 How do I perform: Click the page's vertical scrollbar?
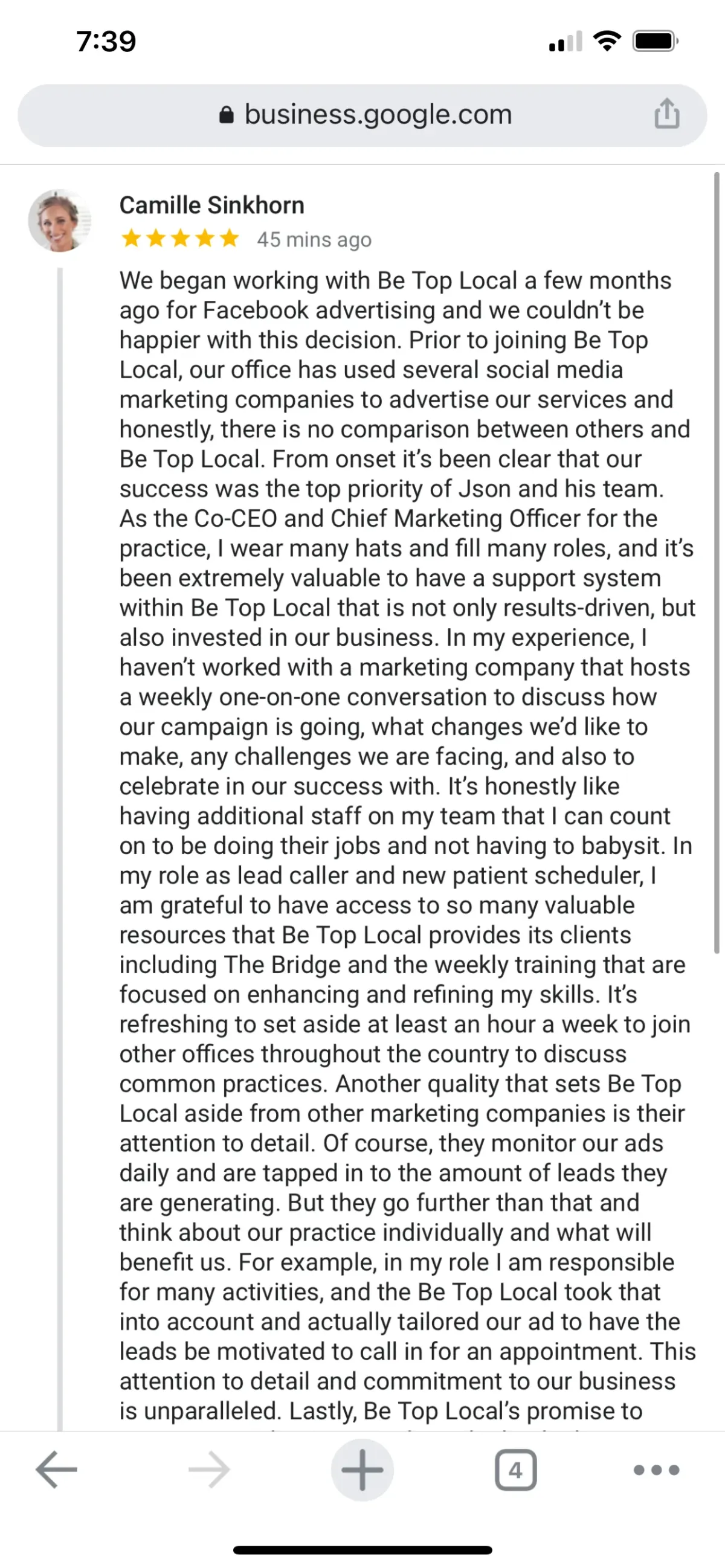coord(717,560)
